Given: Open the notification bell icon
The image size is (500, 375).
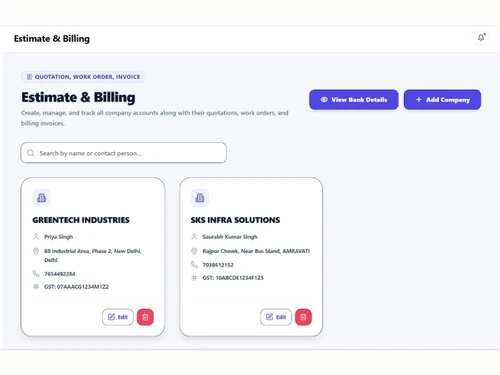Looking at the screenshot, I should 481,38.
